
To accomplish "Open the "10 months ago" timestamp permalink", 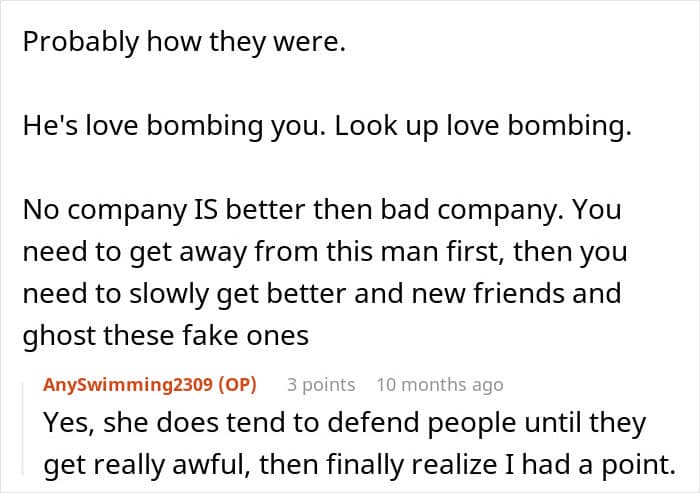I will tap(440, 385).
